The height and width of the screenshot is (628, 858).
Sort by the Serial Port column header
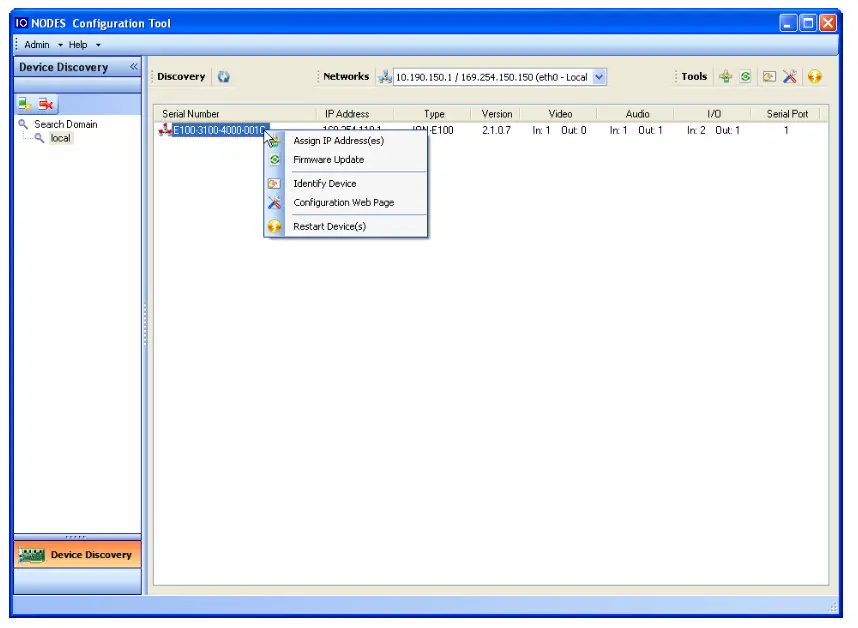[x=786, y=114]
